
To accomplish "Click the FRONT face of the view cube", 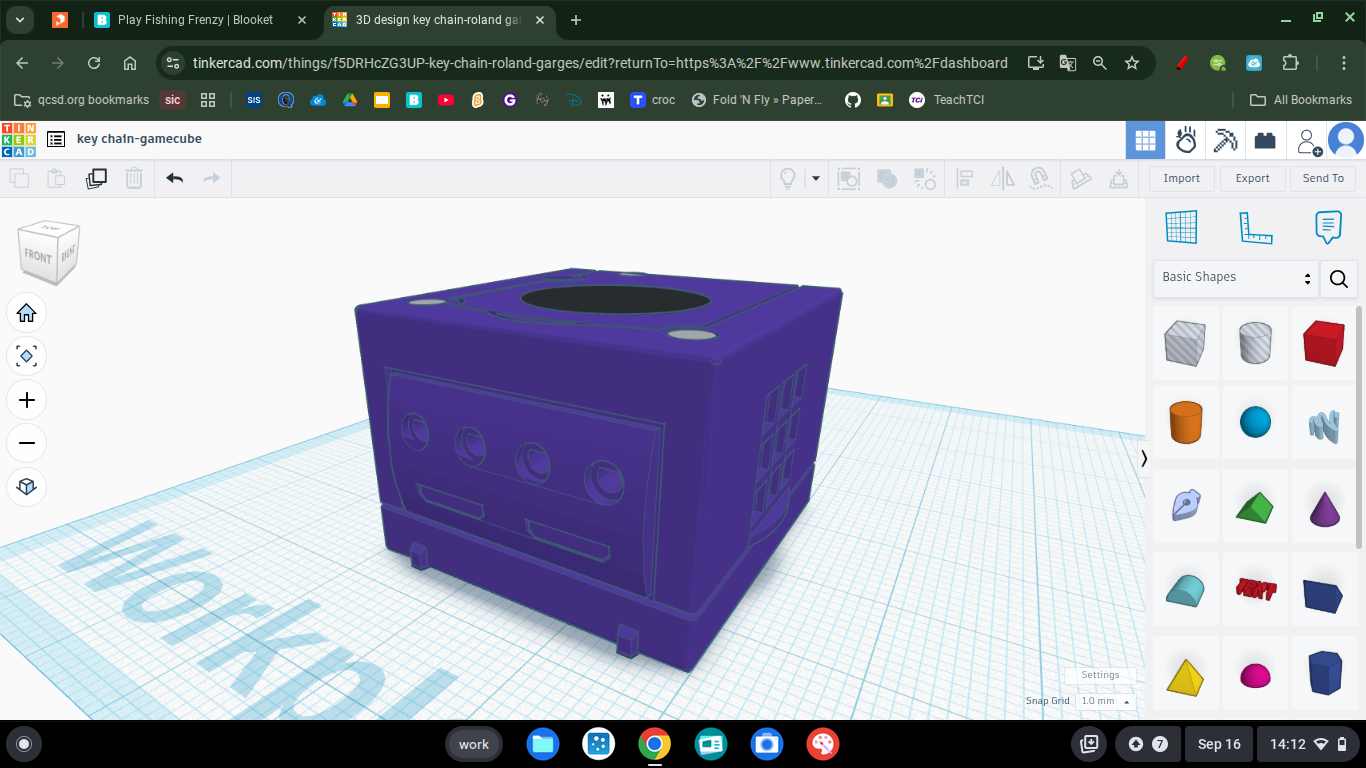I will click(x=37, y=257).
